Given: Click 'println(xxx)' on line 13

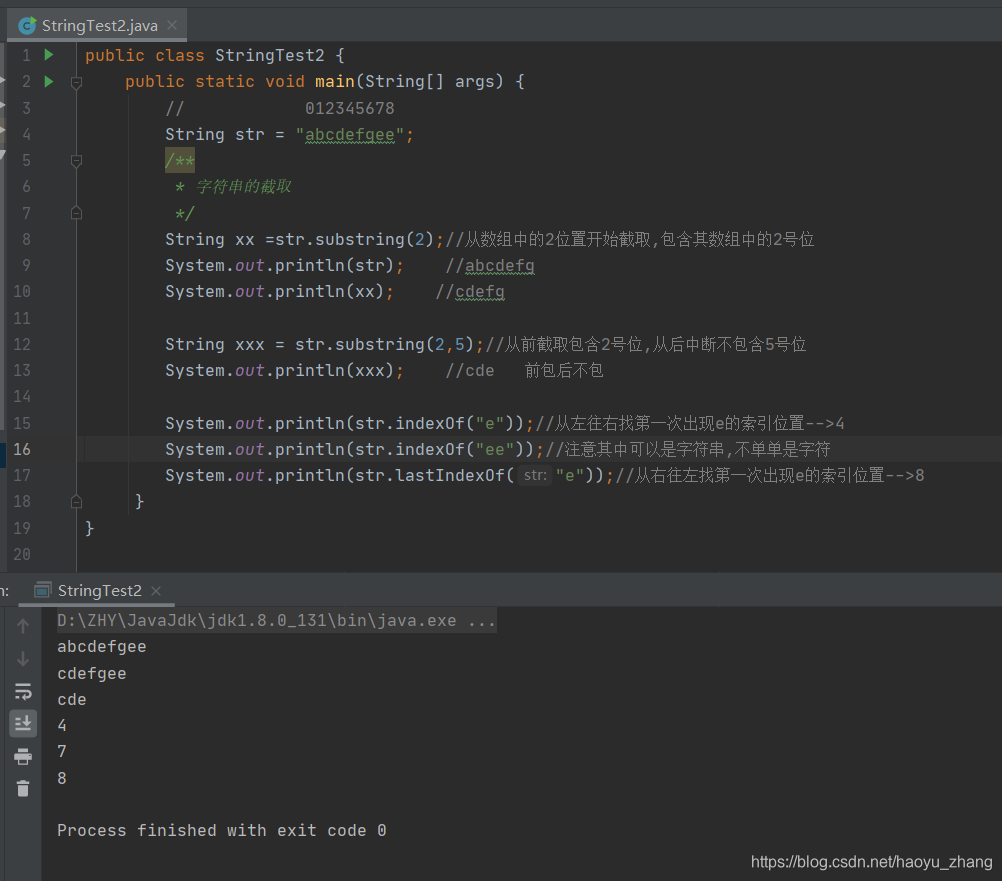Looking at the screenshot, I should (334, 371).
